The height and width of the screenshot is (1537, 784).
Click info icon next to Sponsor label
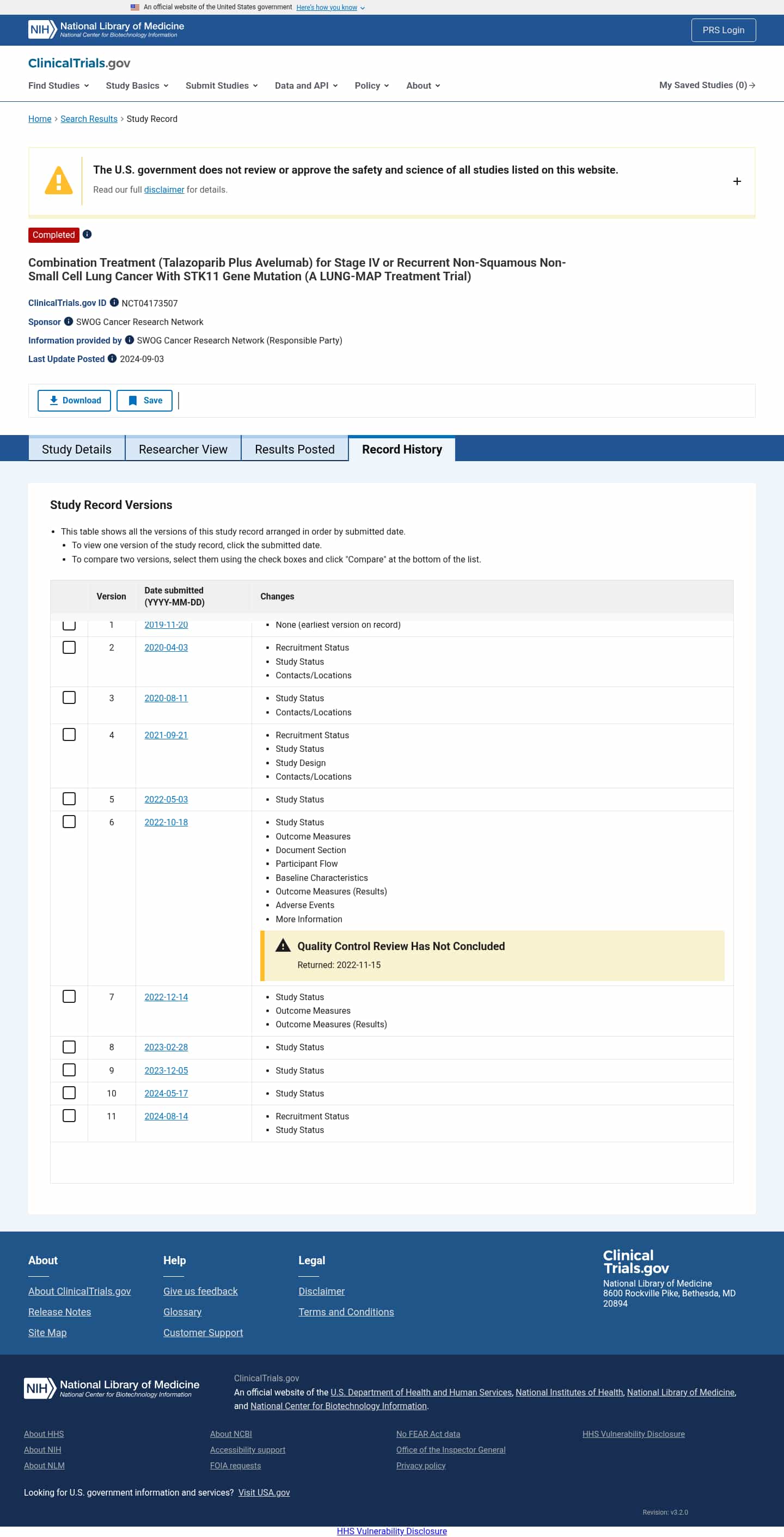coord(69,322)
